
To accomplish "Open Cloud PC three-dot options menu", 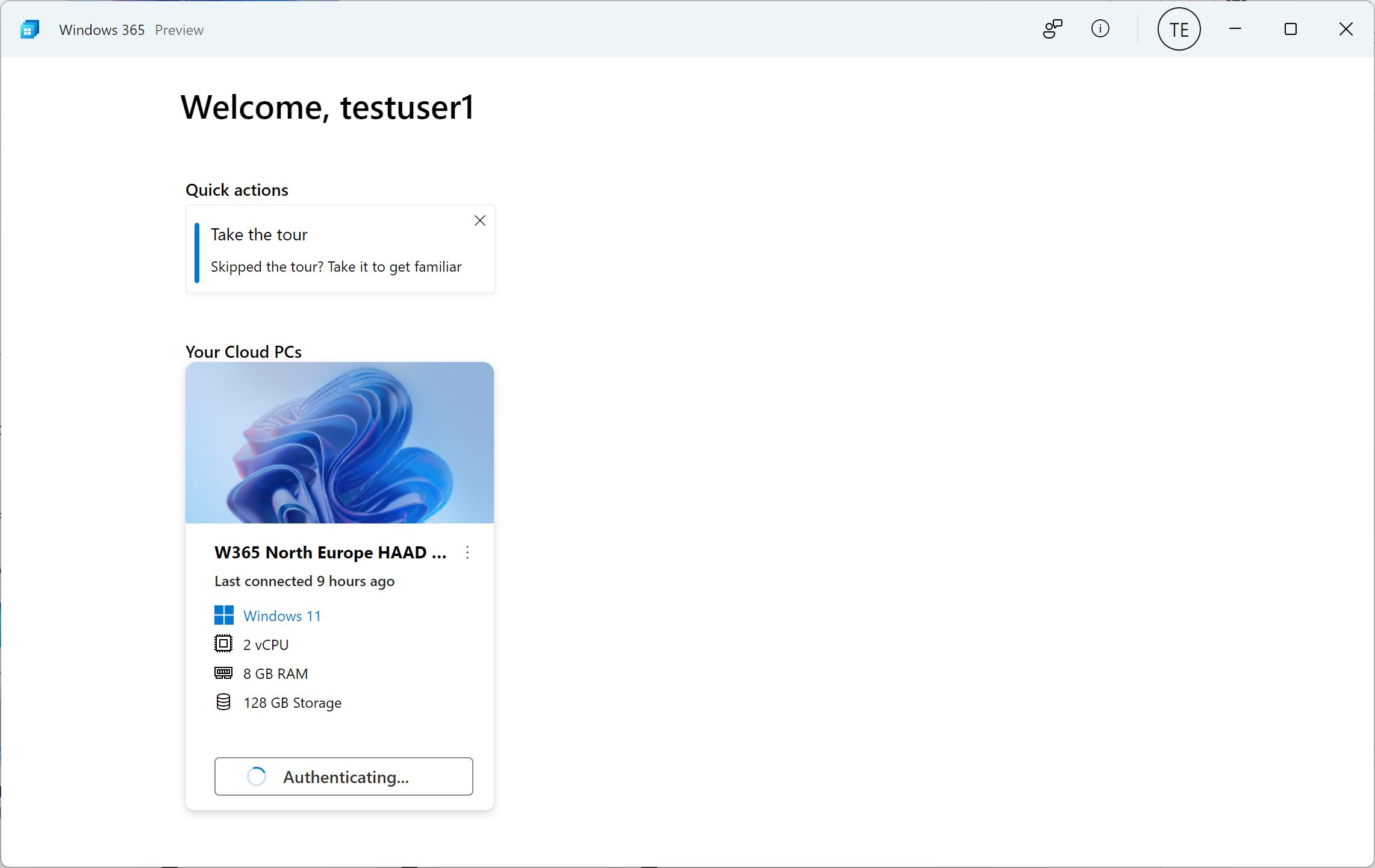I will coord(467,552).
